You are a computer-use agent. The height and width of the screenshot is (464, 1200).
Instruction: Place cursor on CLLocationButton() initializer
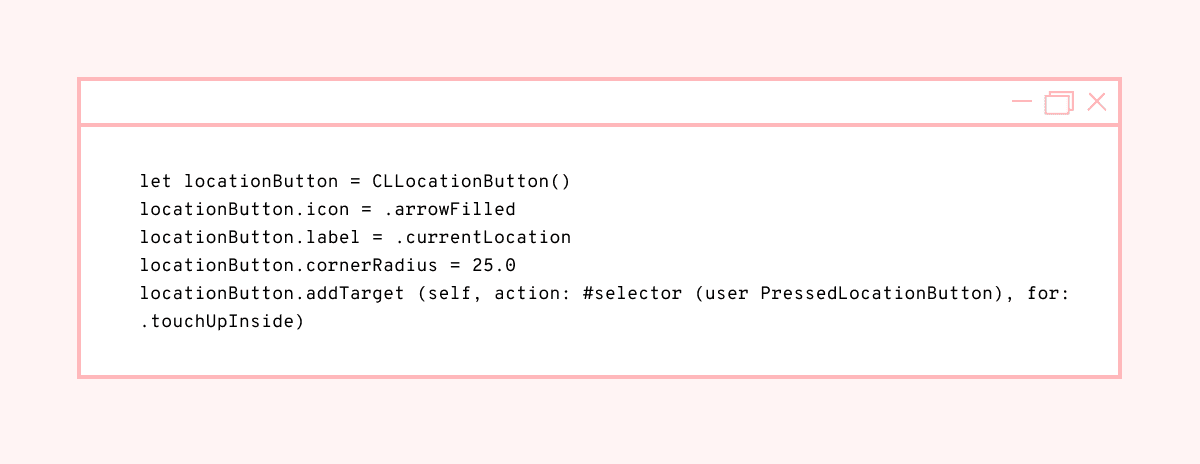click(470, 182)
